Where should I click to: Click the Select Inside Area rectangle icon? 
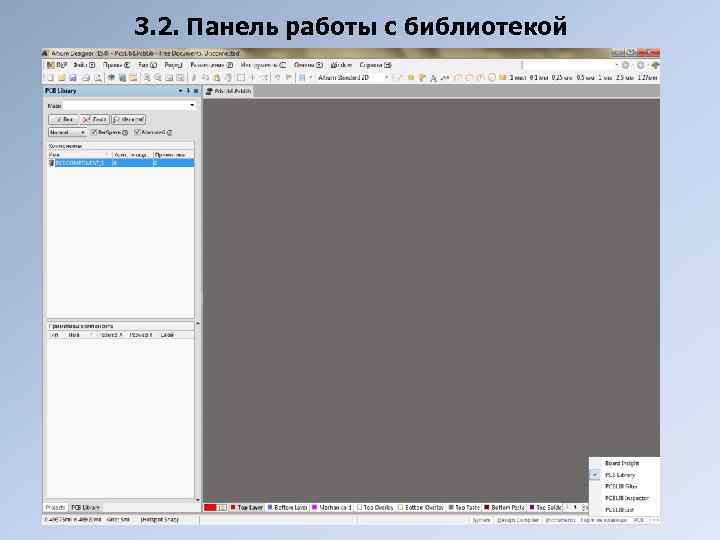pos(241,78)
